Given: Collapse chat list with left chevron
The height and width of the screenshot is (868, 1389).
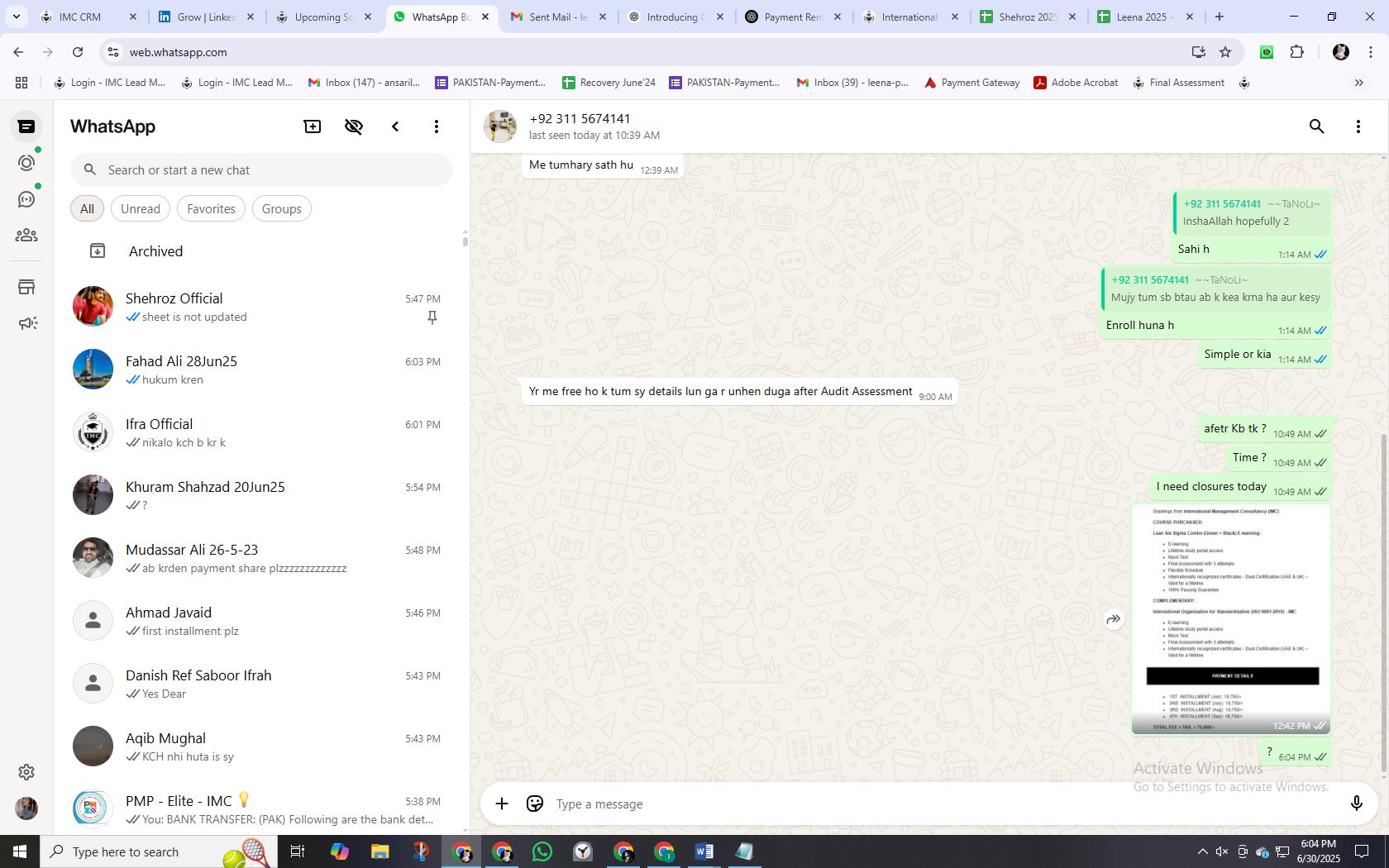Looking at the screenshot, I should click(x=395, y=126).
